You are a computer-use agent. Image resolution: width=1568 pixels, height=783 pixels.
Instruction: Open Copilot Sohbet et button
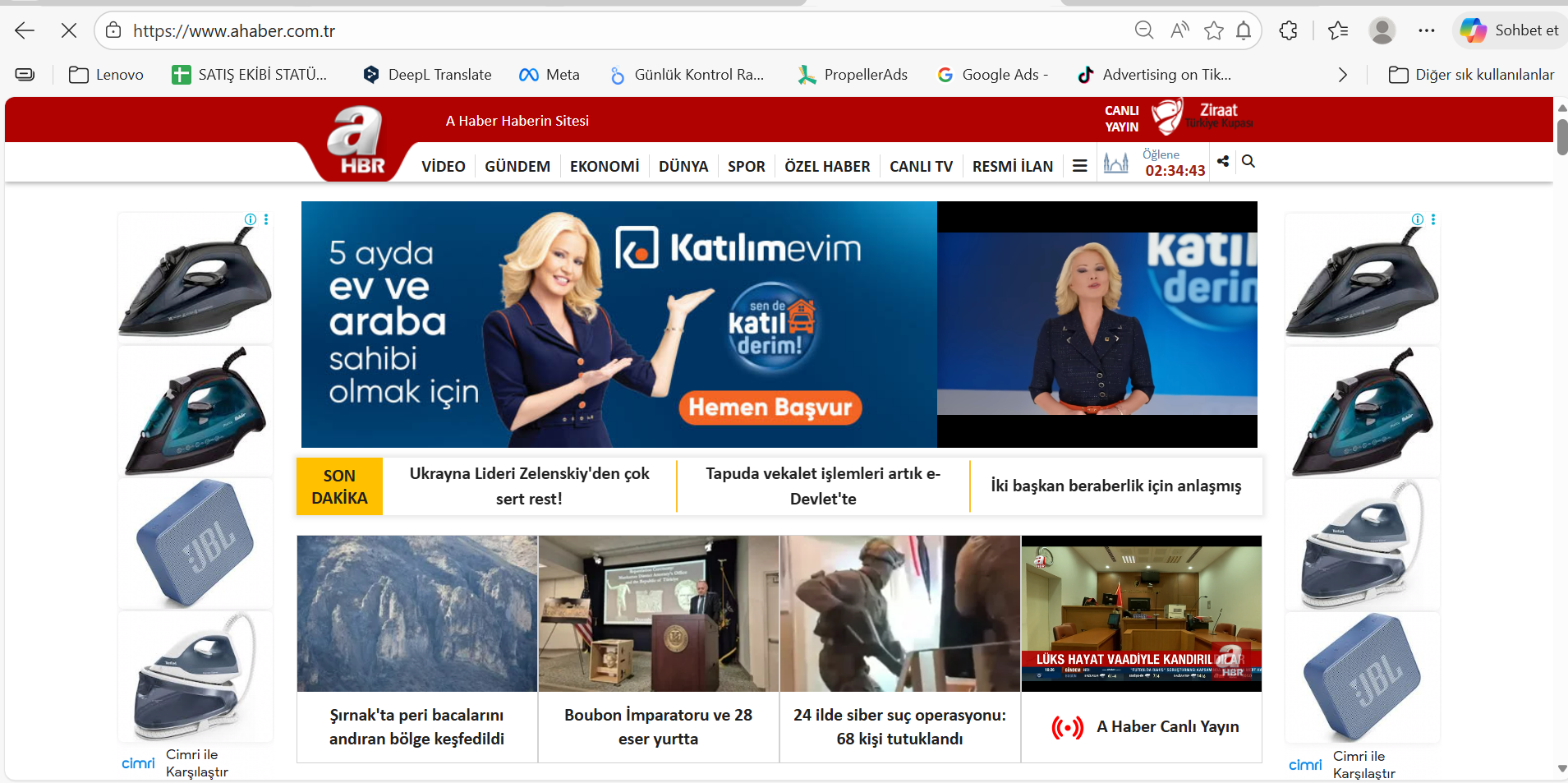tap(1510, 30)
